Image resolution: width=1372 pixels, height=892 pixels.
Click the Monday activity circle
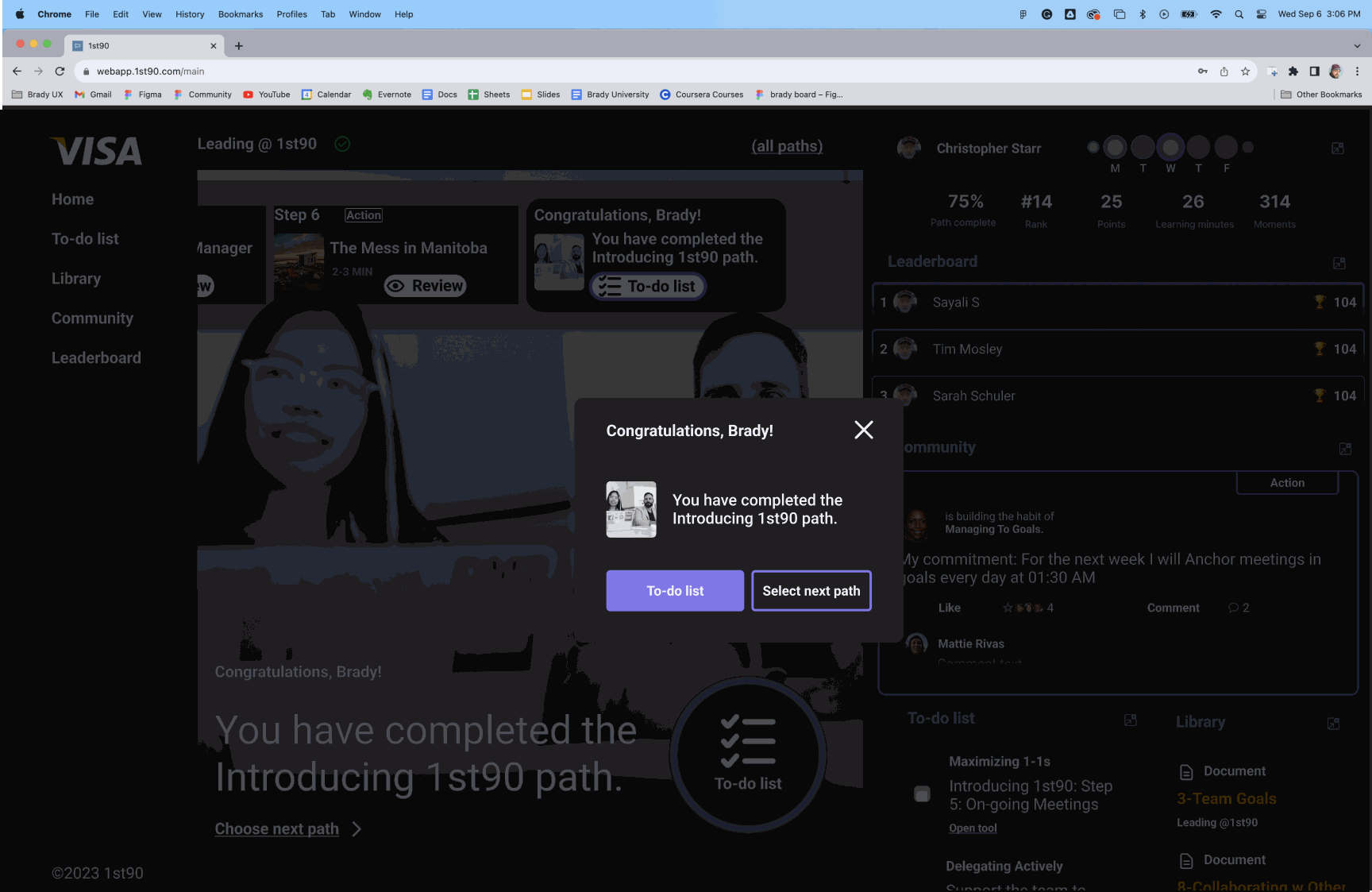tap(1115, 148)
